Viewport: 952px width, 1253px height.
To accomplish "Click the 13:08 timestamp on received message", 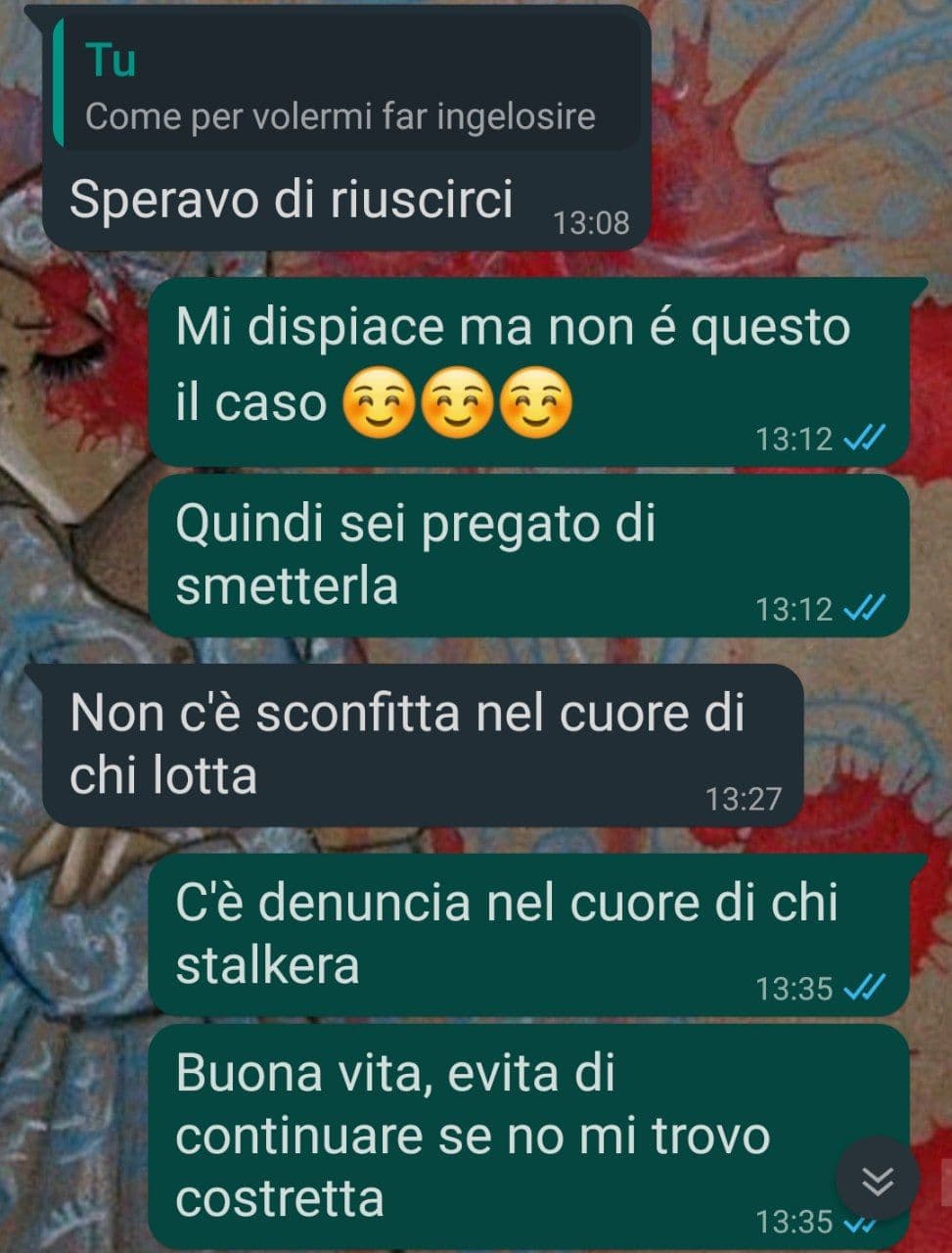I will point(591,223).
